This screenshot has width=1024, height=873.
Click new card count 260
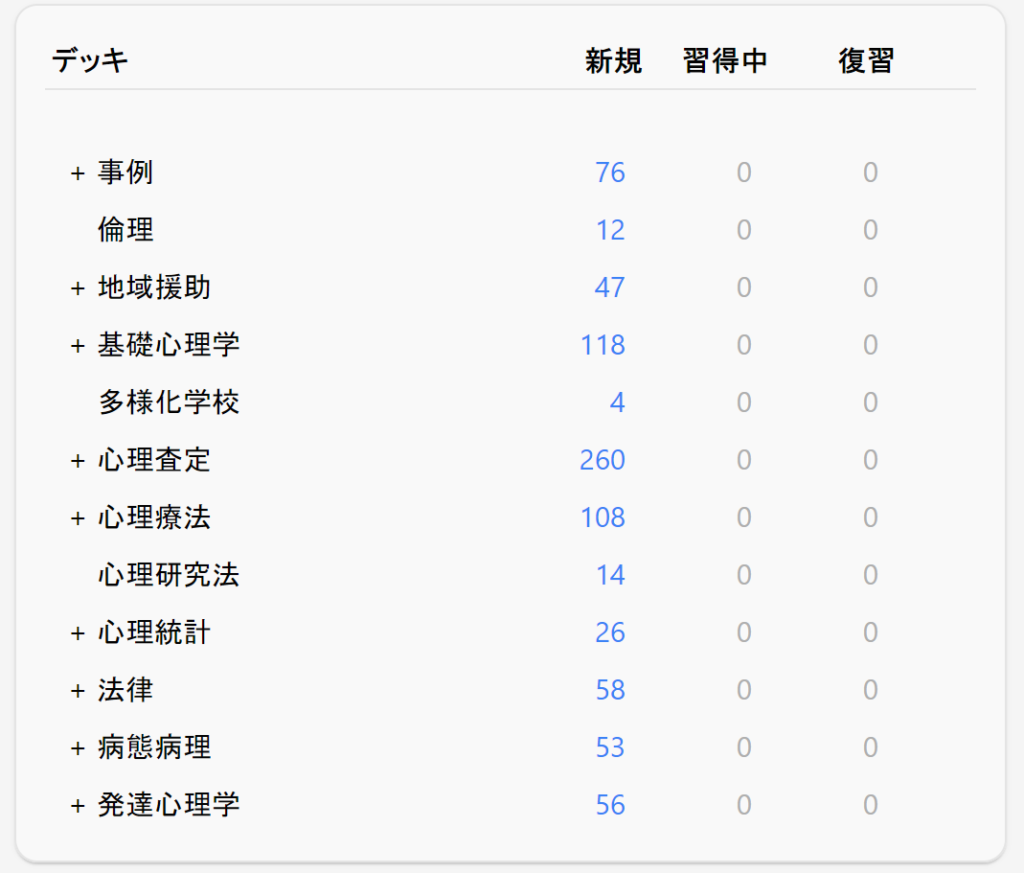pos(602,460)
